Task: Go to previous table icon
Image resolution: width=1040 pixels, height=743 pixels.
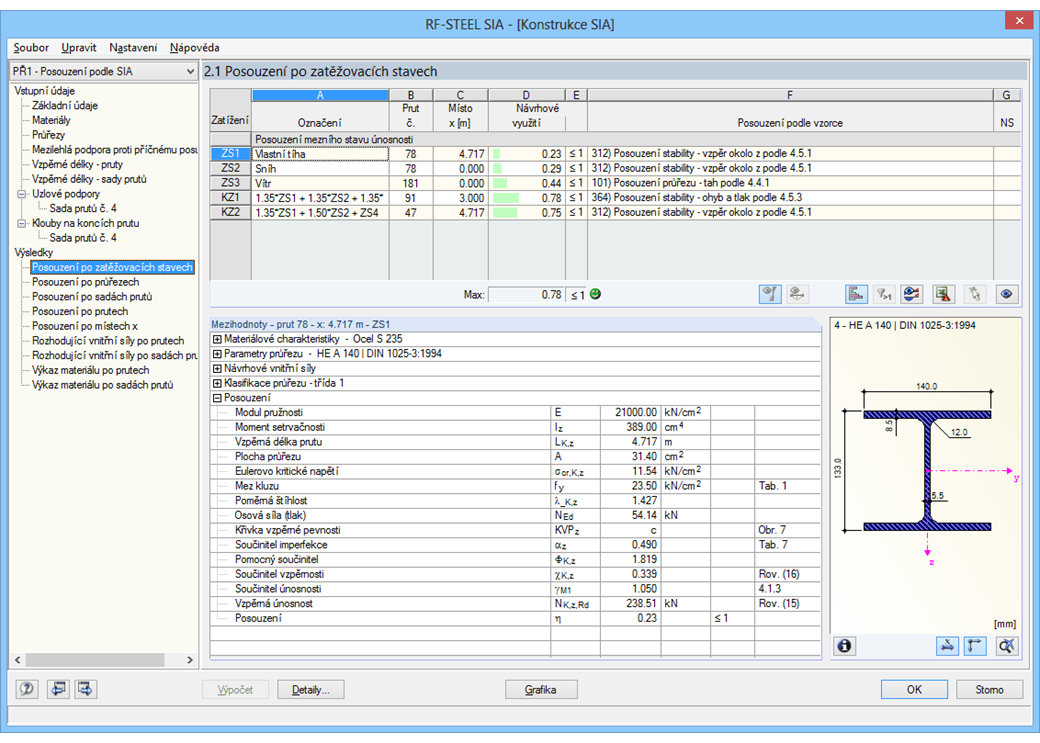Action: 58,689
